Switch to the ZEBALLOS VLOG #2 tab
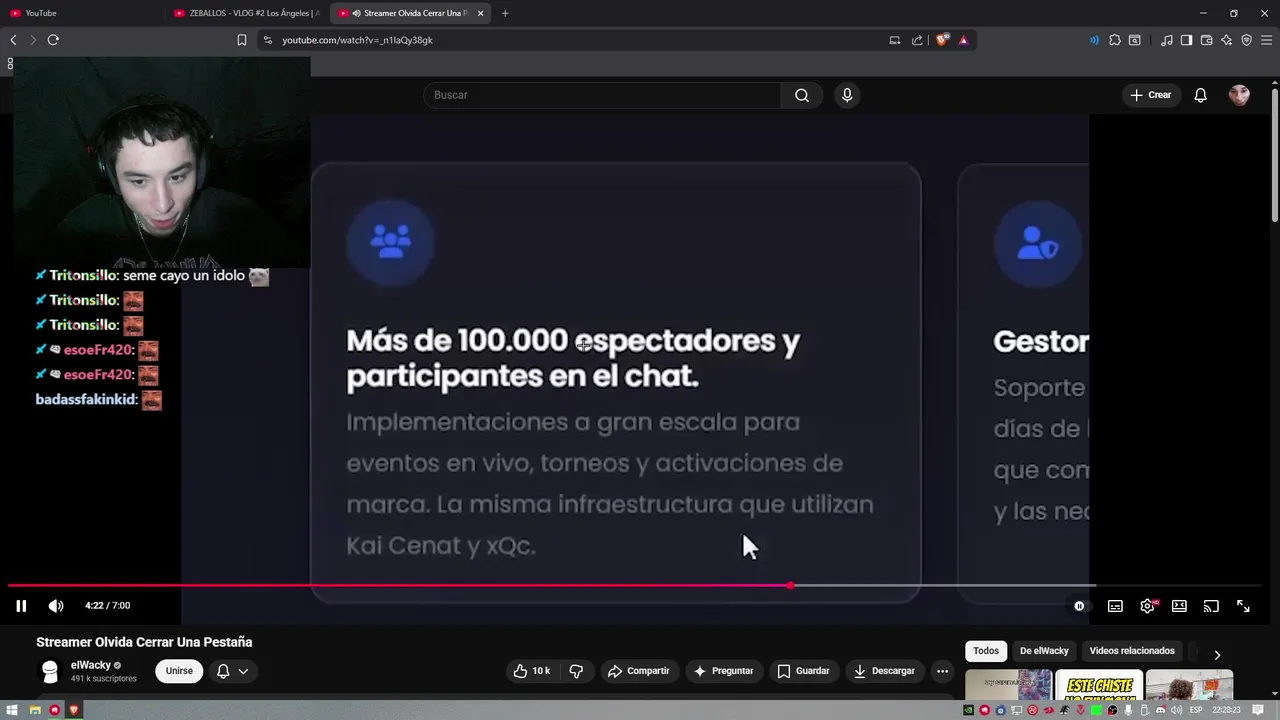 click(247, 13)
